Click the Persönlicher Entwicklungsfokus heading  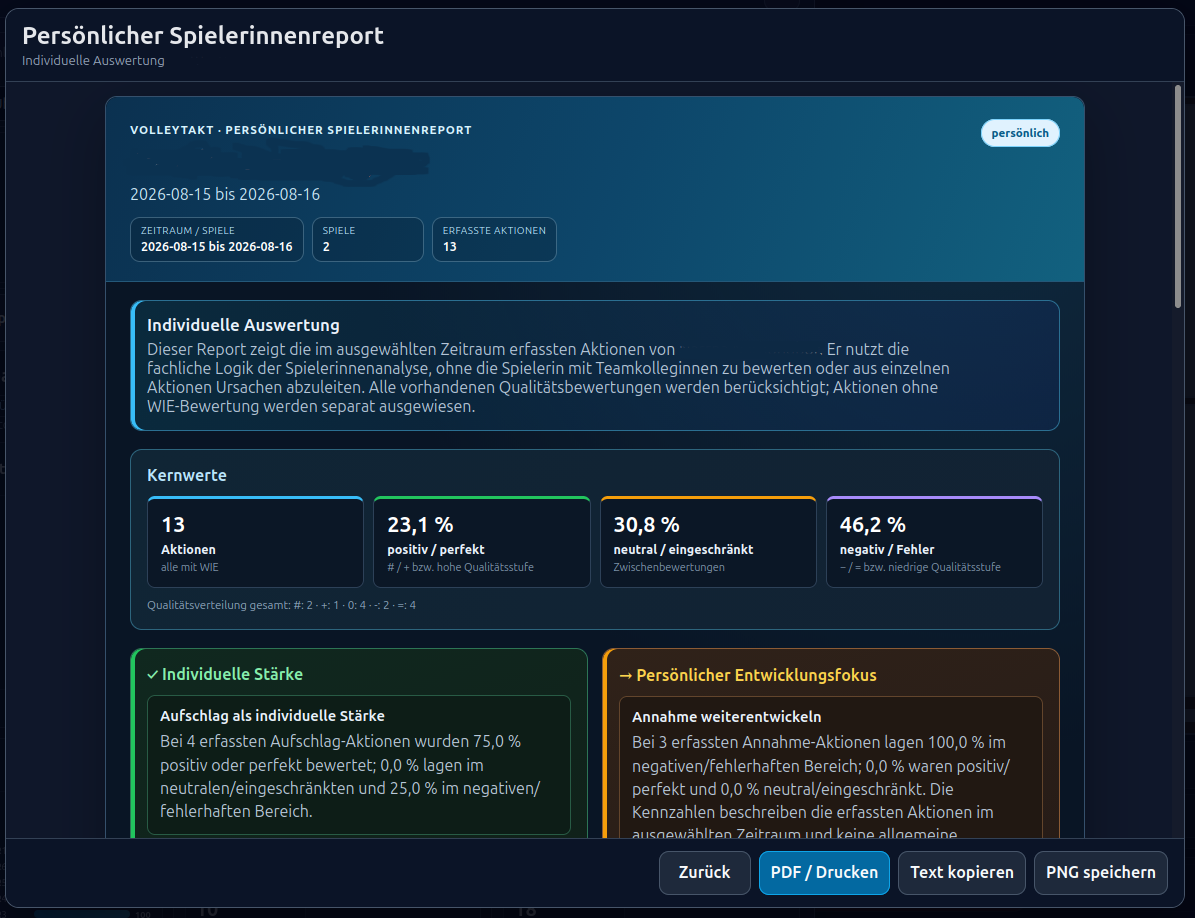pyautogui.click(x=756, y=675)
